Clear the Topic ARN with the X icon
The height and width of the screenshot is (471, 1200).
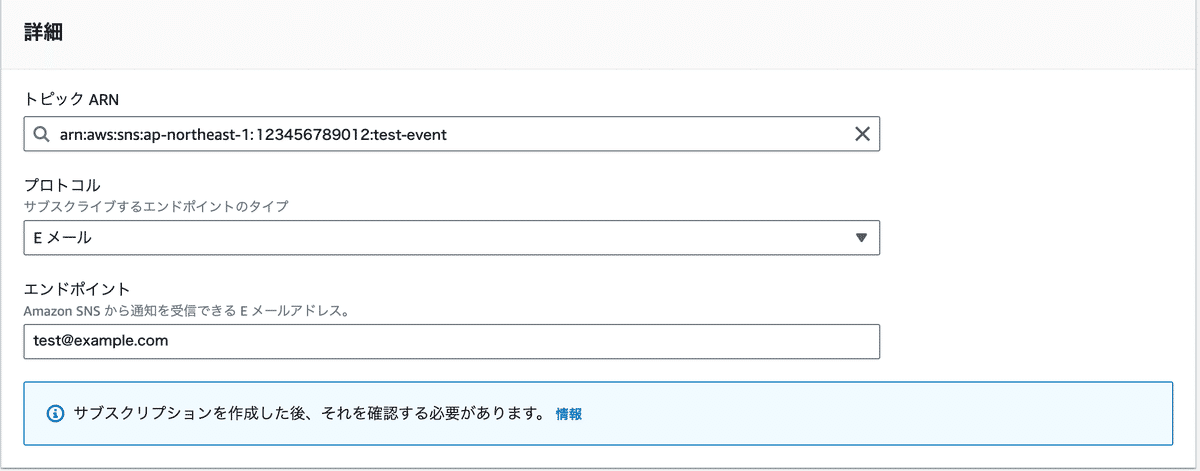tap(862, 134)
